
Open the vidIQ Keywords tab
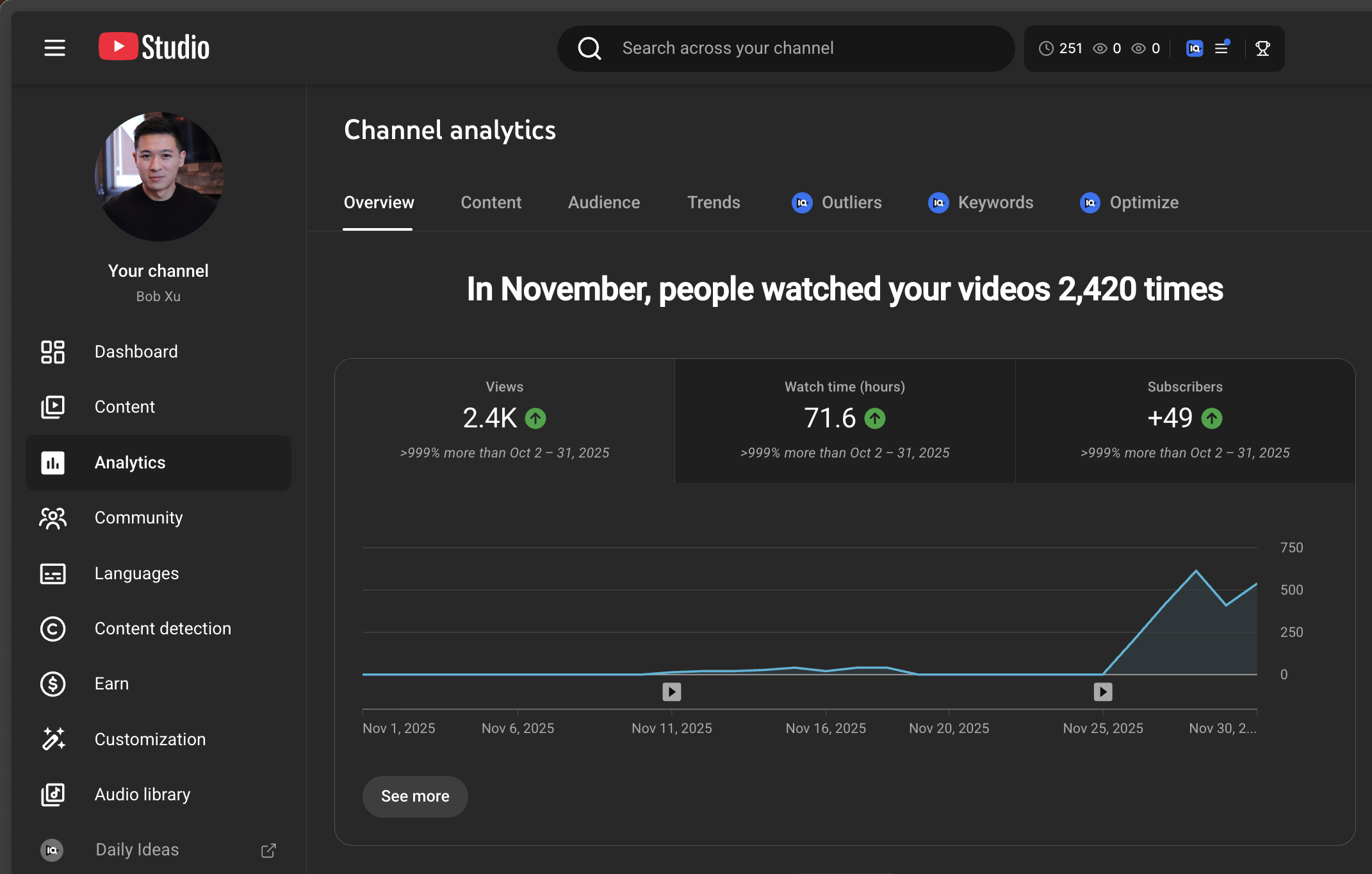[981, 202]
